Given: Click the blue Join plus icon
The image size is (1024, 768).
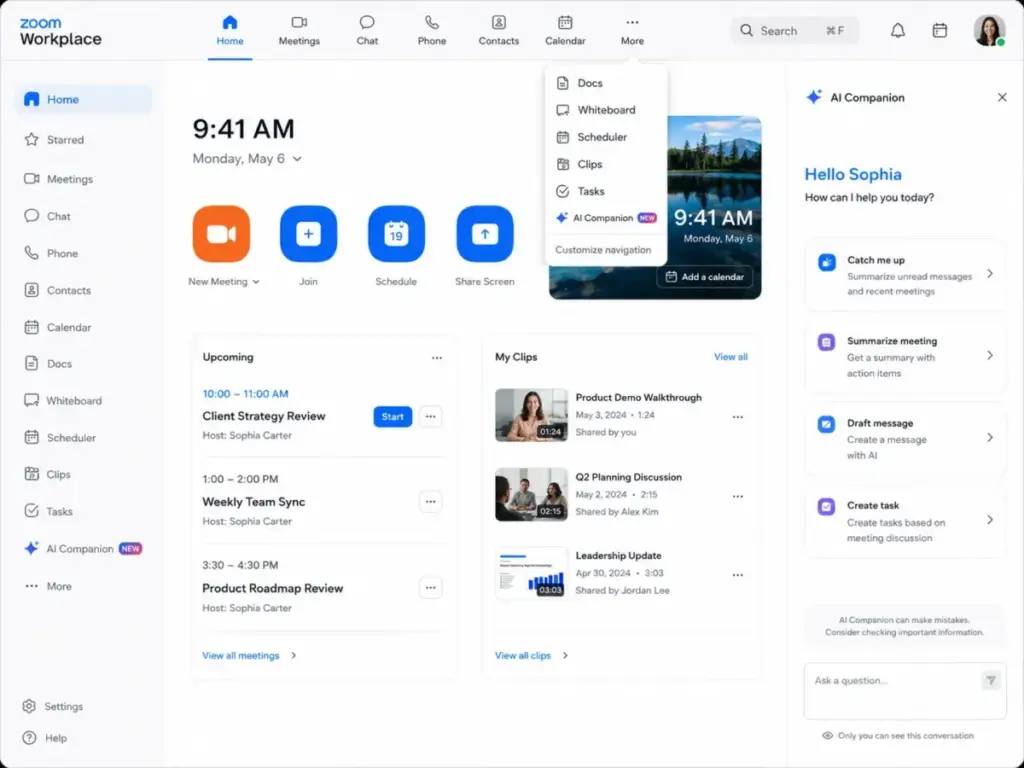Looking at the screenshot, I should click(308, 234).
